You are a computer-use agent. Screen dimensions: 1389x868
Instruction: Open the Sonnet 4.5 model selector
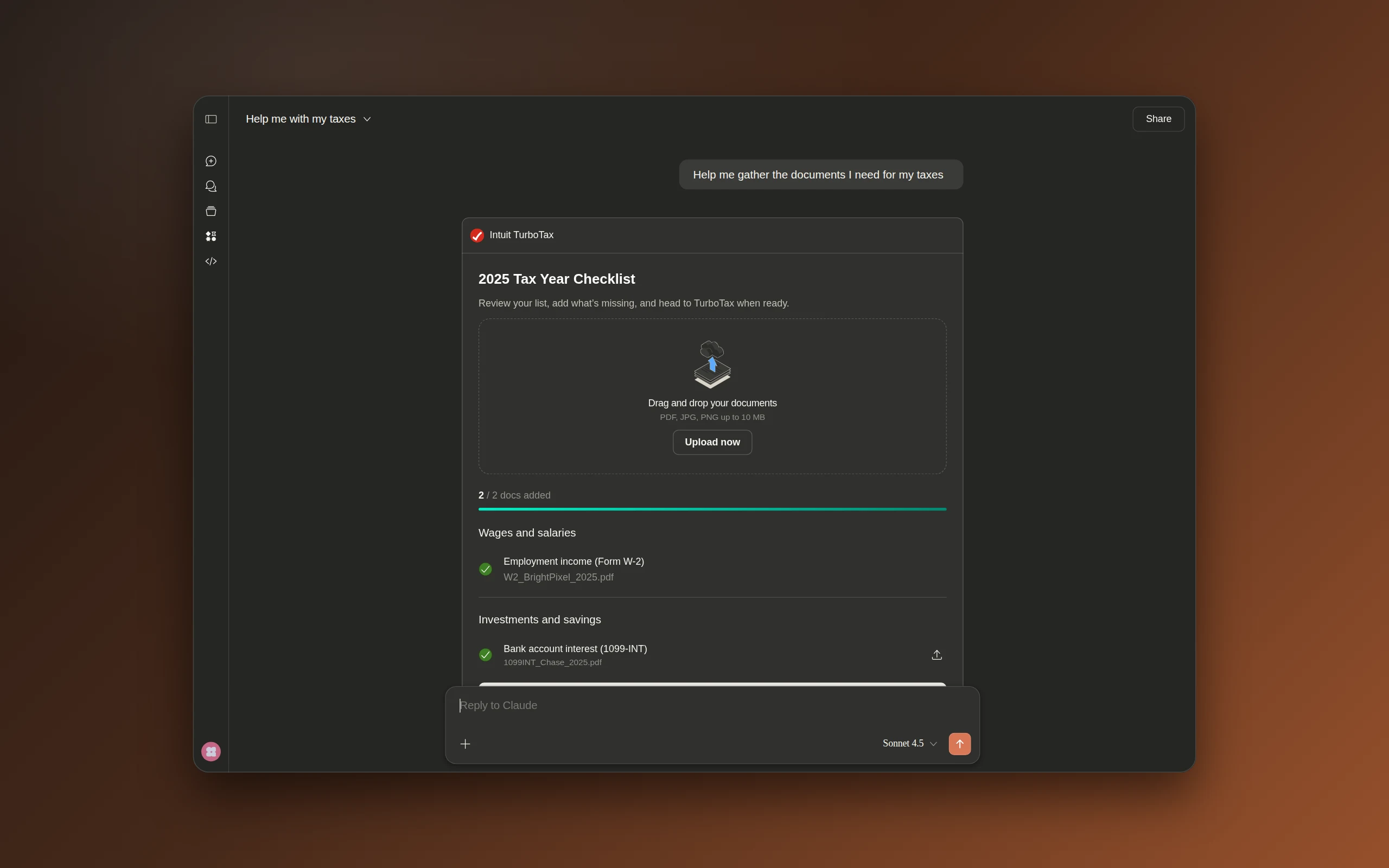(910, 743)
